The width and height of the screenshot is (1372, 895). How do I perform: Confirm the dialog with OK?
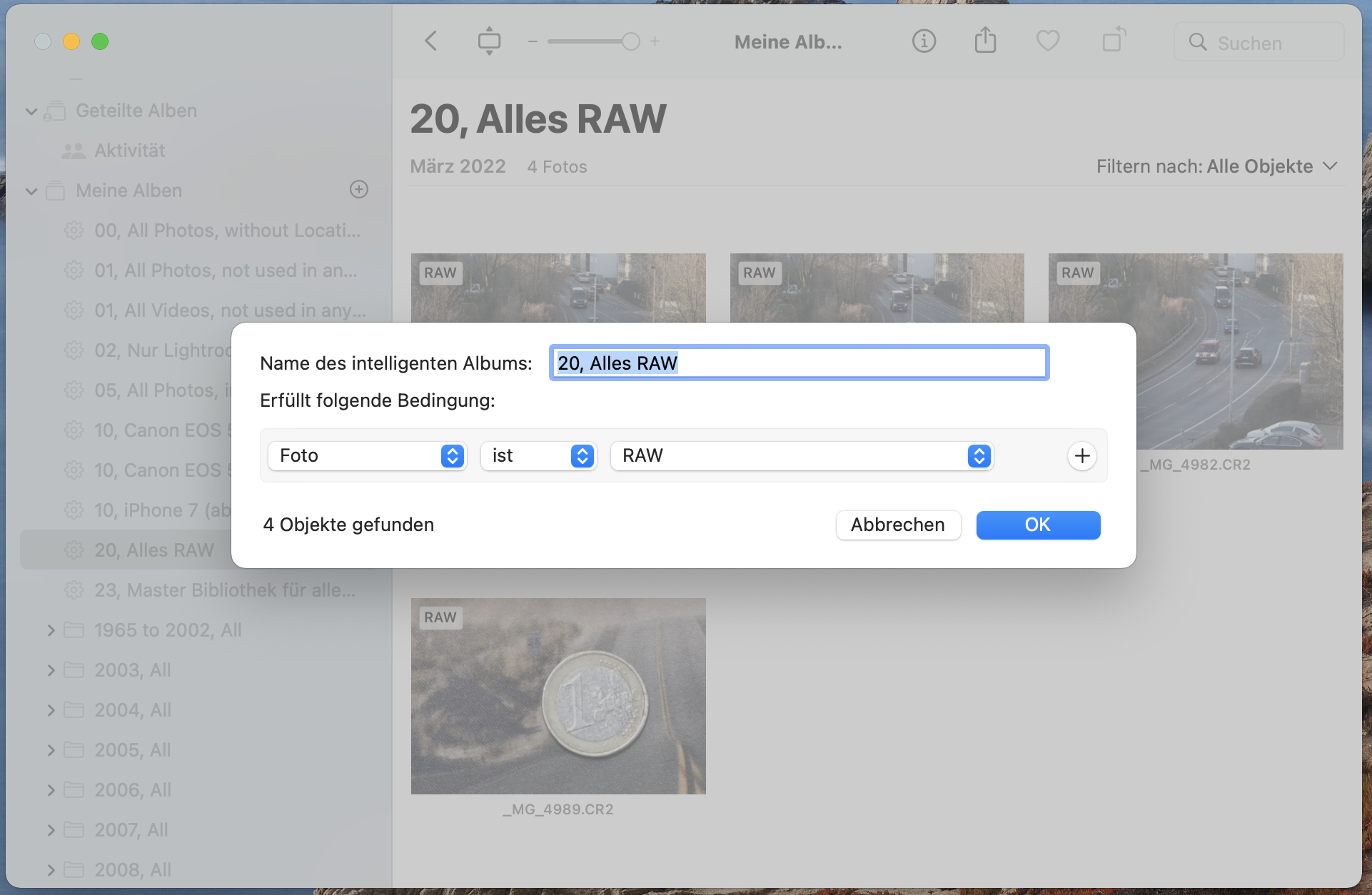click(1038, 525)
